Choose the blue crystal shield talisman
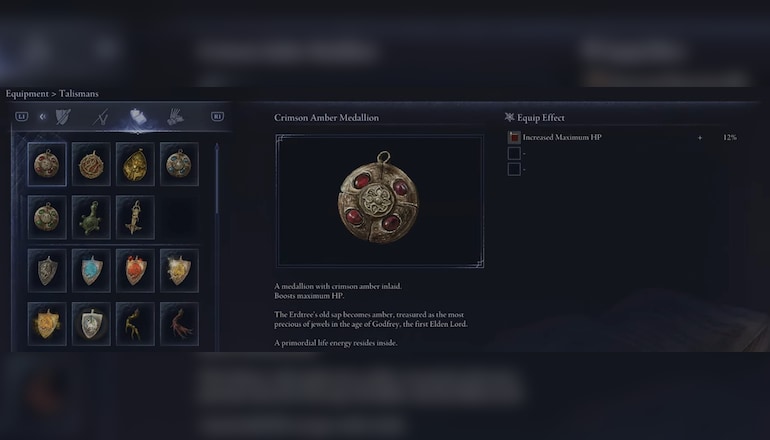 click(91, 271)
